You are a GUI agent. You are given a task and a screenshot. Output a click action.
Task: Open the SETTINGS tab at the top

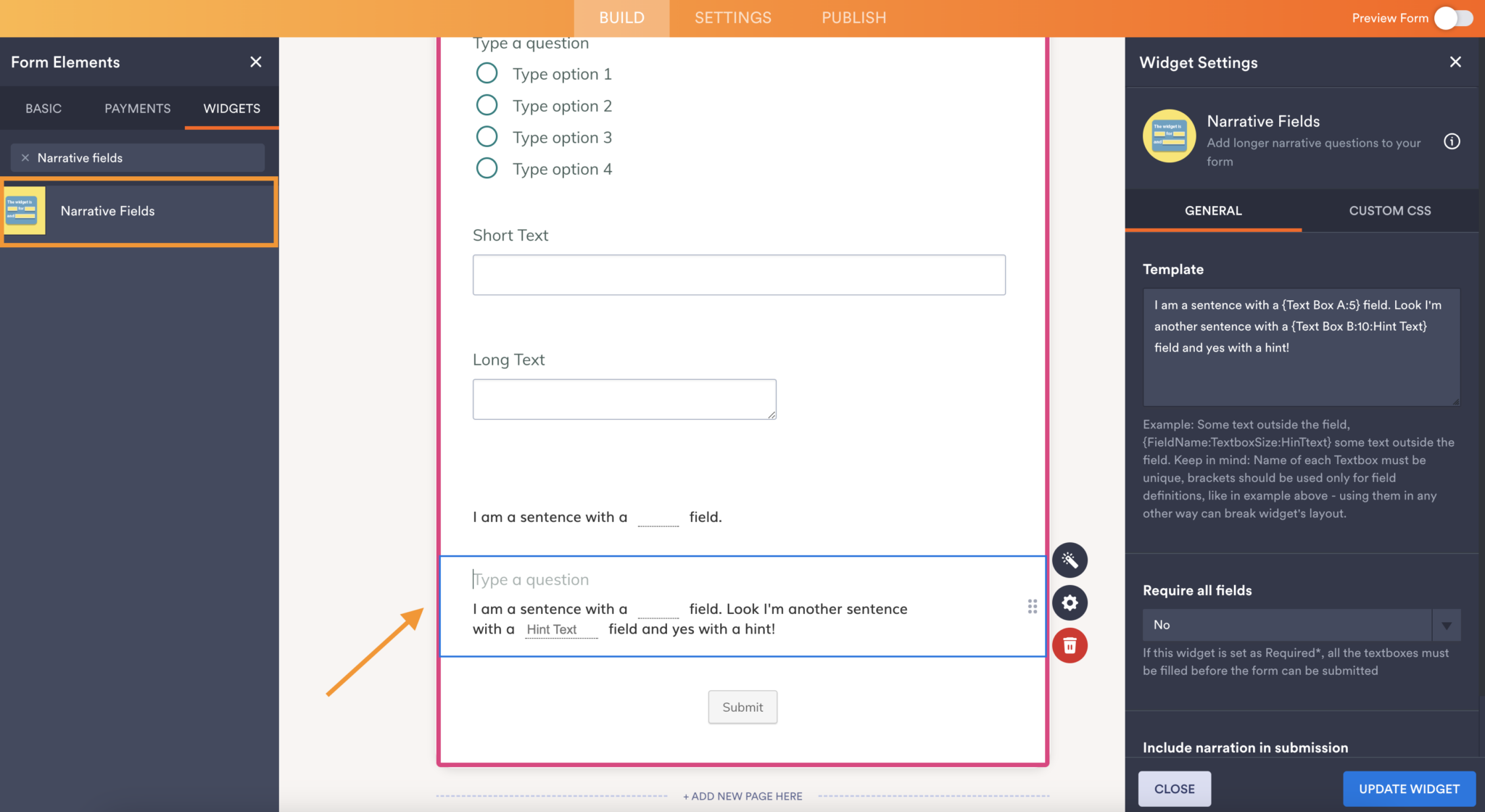click(732, 17)
